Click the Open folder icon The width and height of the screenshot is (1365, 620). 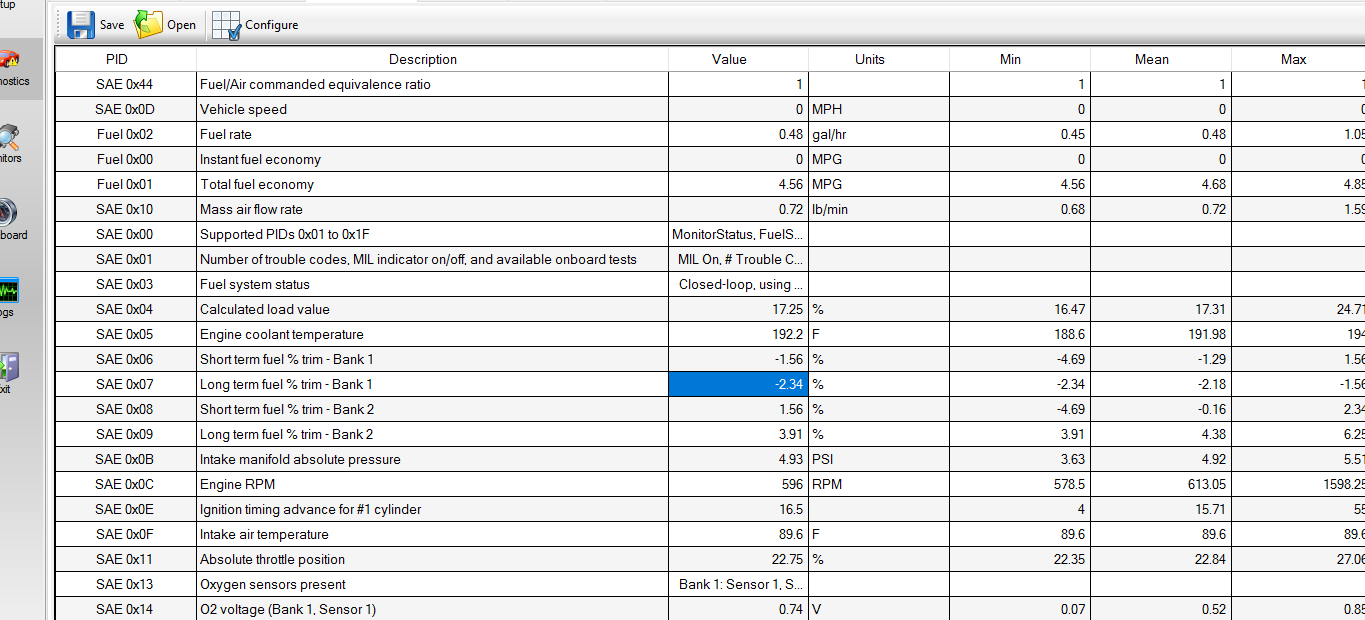click(x=149, y=24)
